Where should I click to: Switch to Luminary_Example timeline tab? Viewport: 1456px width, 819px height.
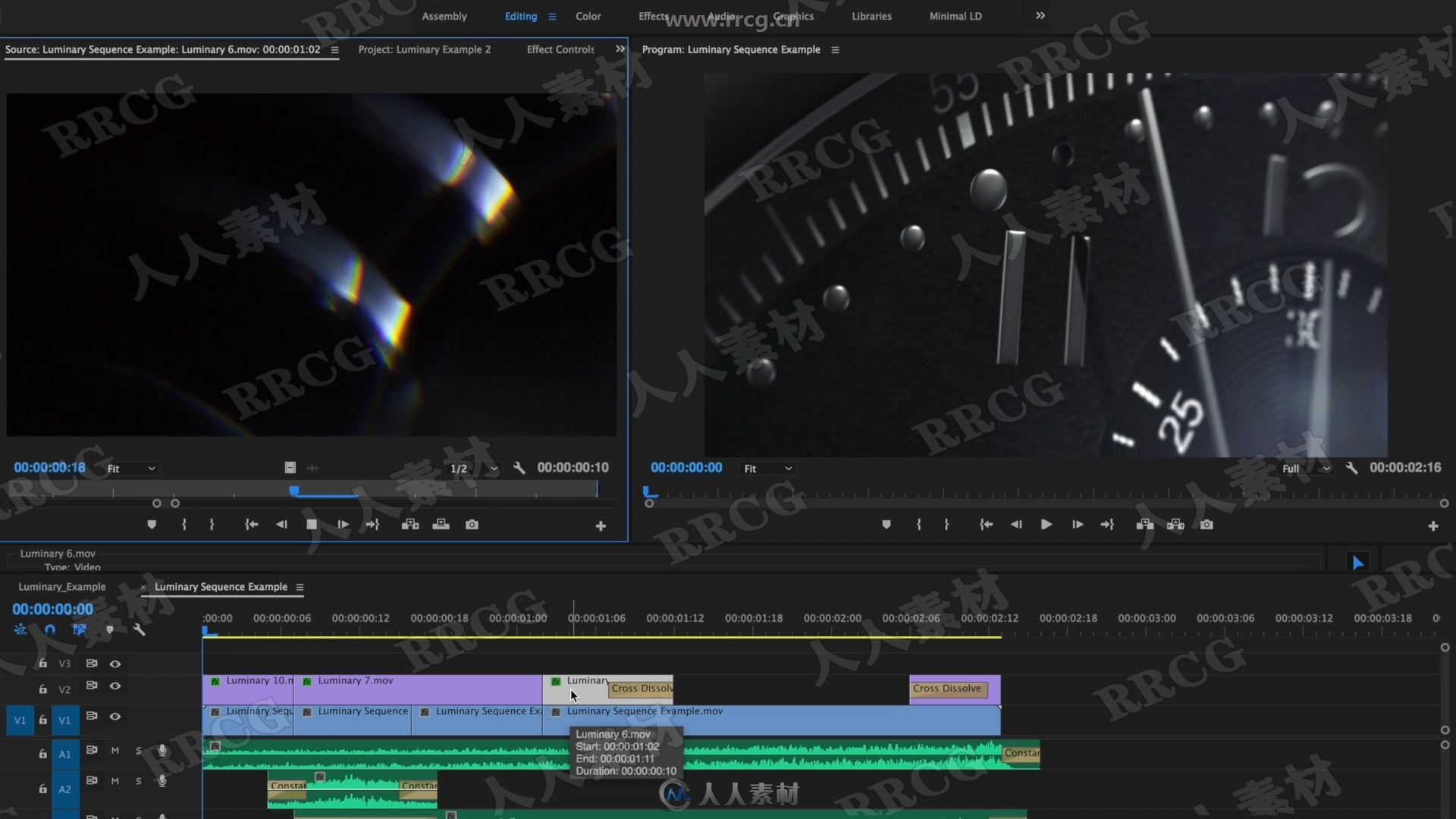coord(62,587)
